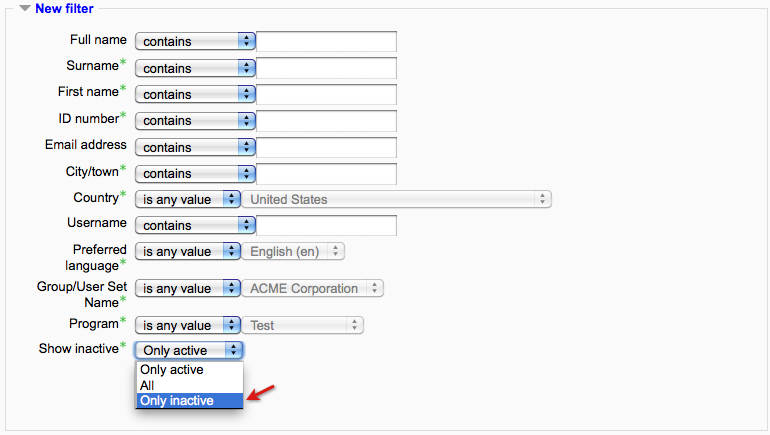Image resolution: width=770 pixels, height=435 pixels.
Task: Select 'Only inactive' from the list
Action: coord(189,400)
